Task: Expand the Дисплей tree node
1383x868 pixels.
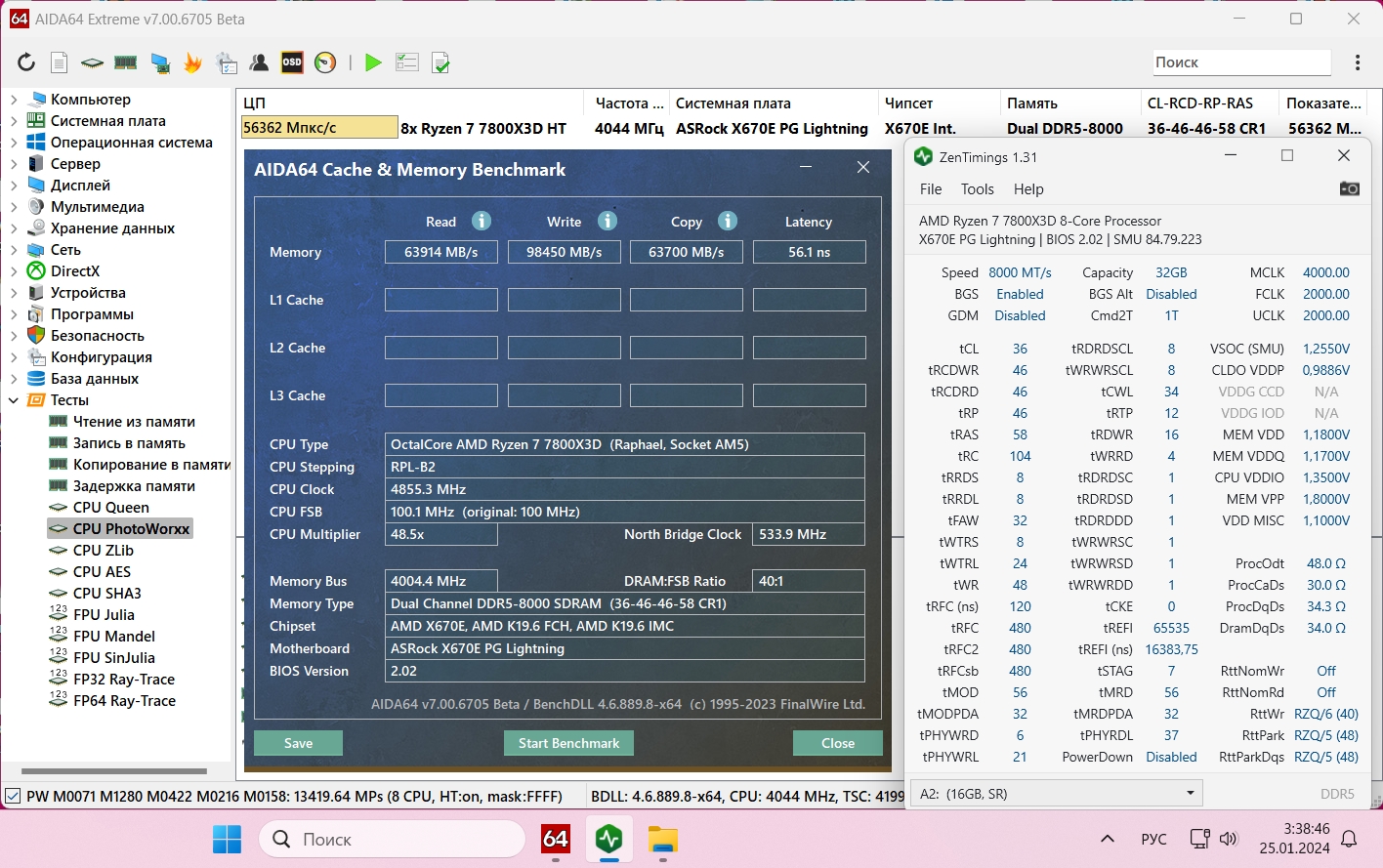Action: [x=14, y=186]
